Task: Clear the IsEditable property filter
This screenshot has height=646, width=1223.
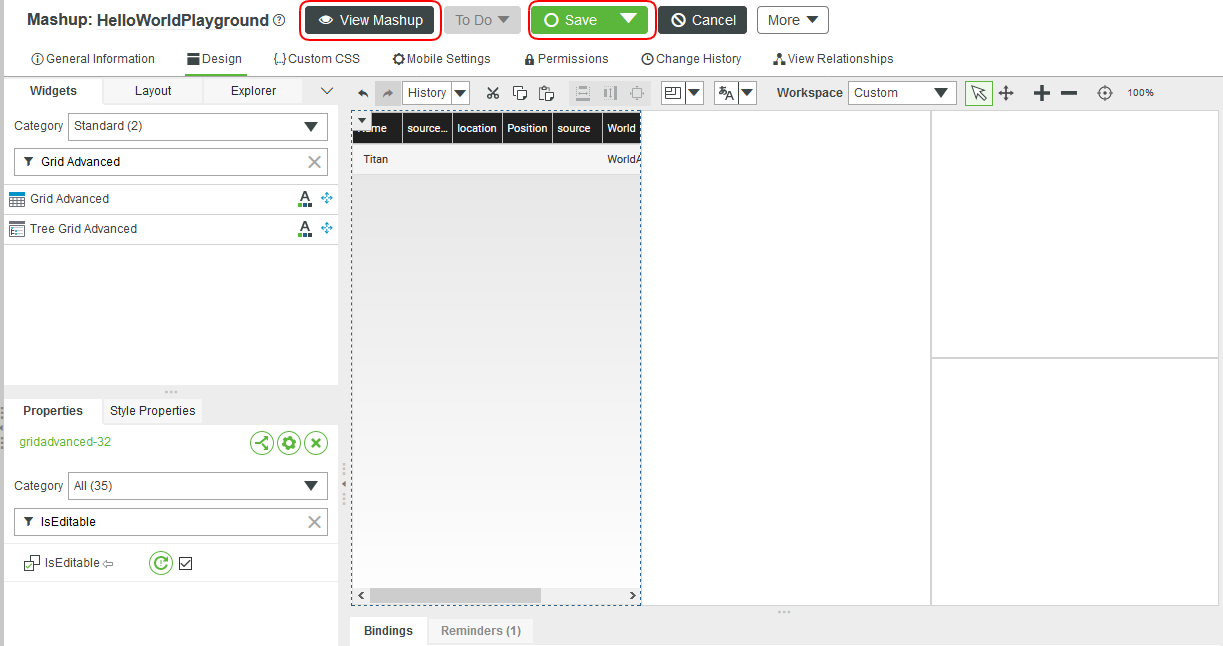Action: 314,521
